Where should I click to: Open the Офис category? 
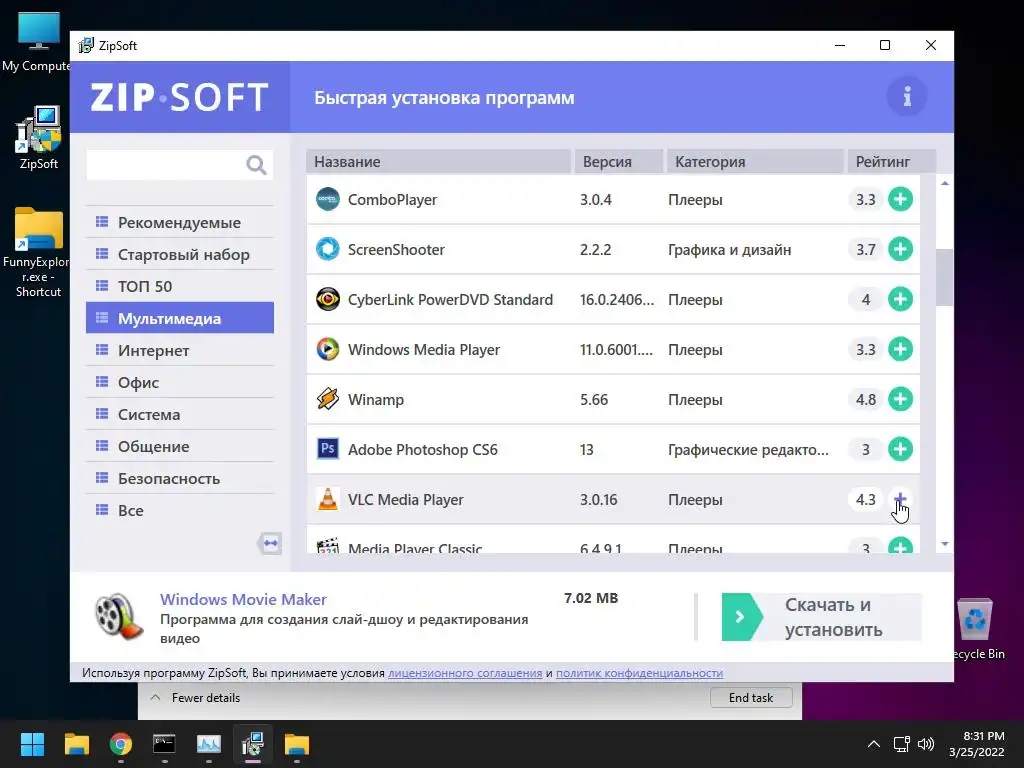(180, 382)
